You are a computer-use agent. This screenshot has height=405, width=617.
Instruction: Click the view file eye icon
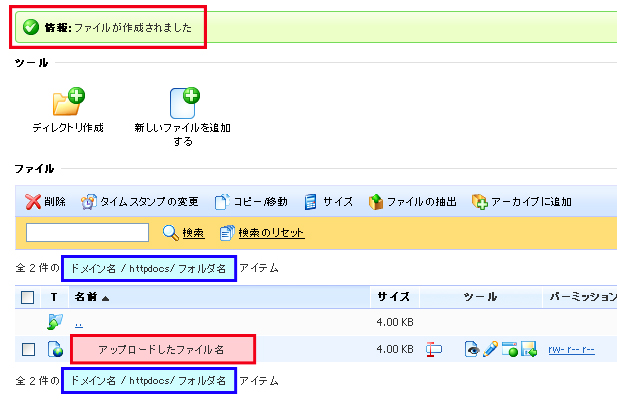(x=472, y=349)
